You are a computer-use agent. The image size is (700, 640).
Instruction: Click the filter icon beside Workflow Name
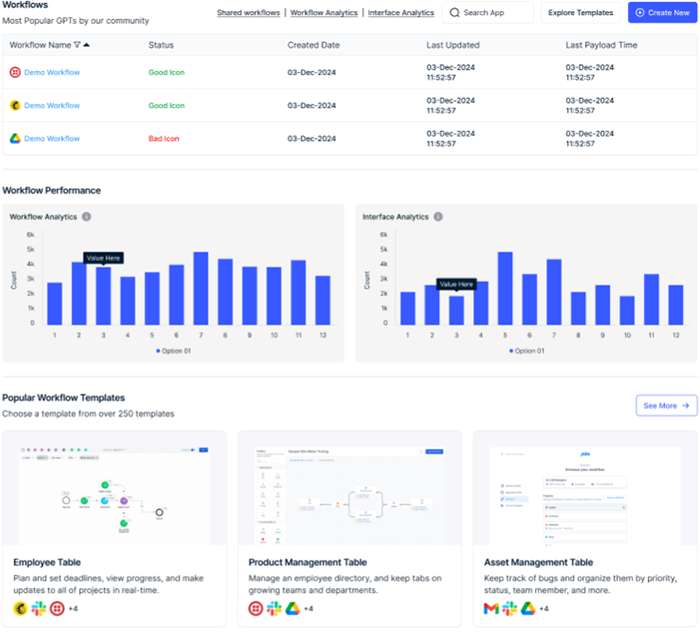(x=77, y=45)
